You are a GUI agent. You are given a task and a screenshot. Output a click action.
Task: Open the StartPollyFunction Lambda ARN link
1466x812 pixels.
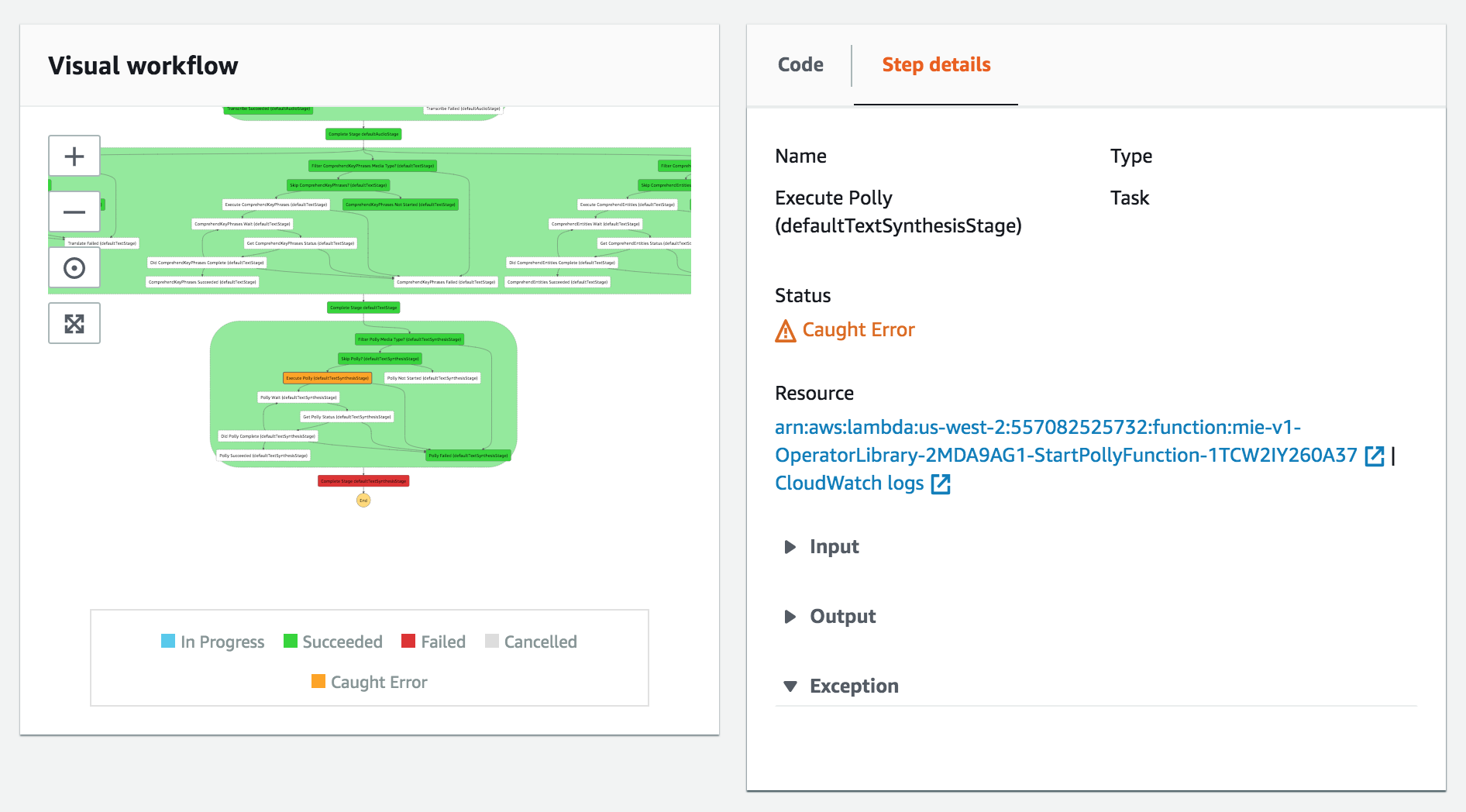coord(1066,441)
